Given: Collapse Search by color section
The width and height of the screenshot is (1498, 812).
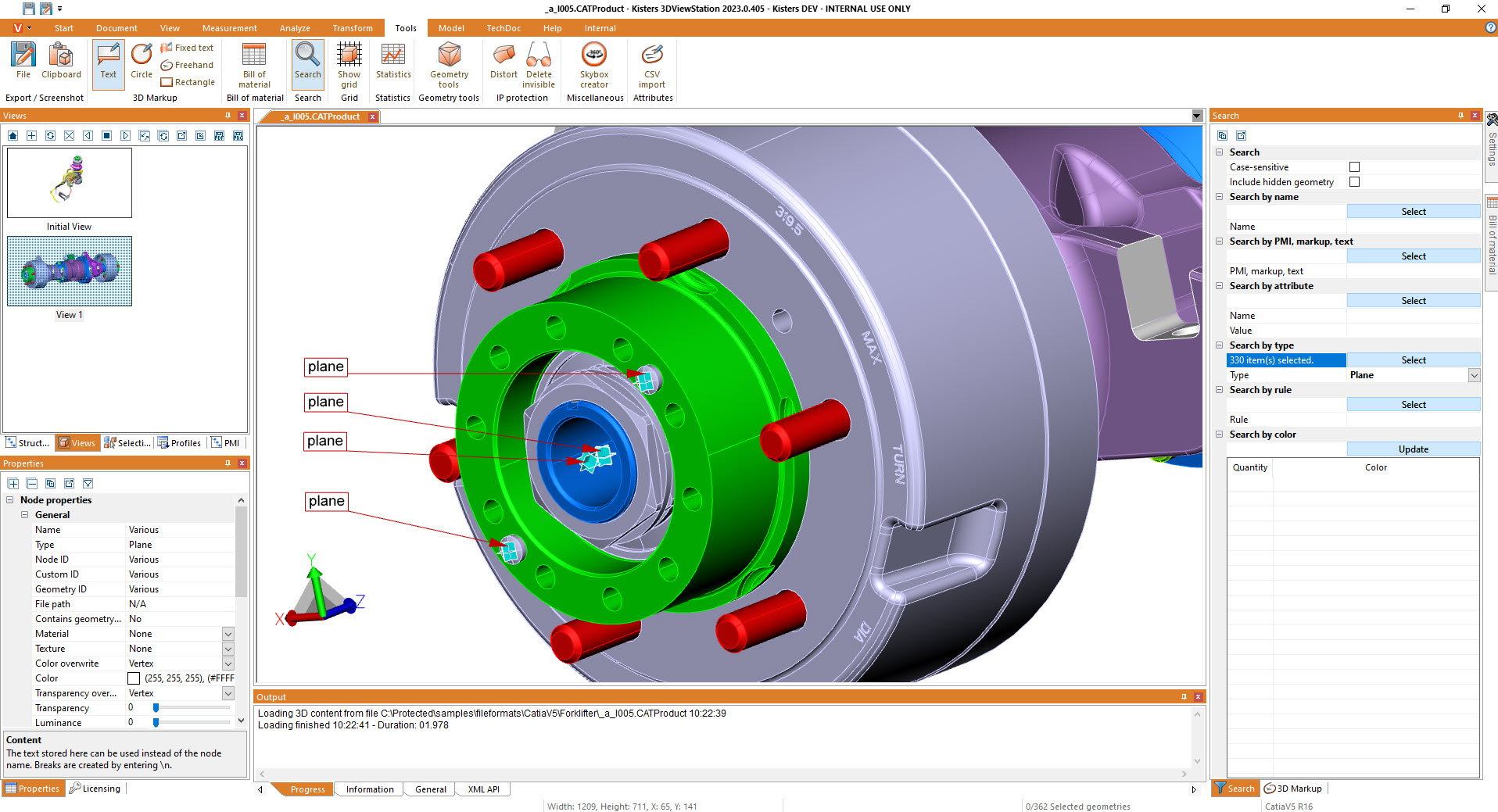Looking at the screenshot, I should tap(1219, 435).
